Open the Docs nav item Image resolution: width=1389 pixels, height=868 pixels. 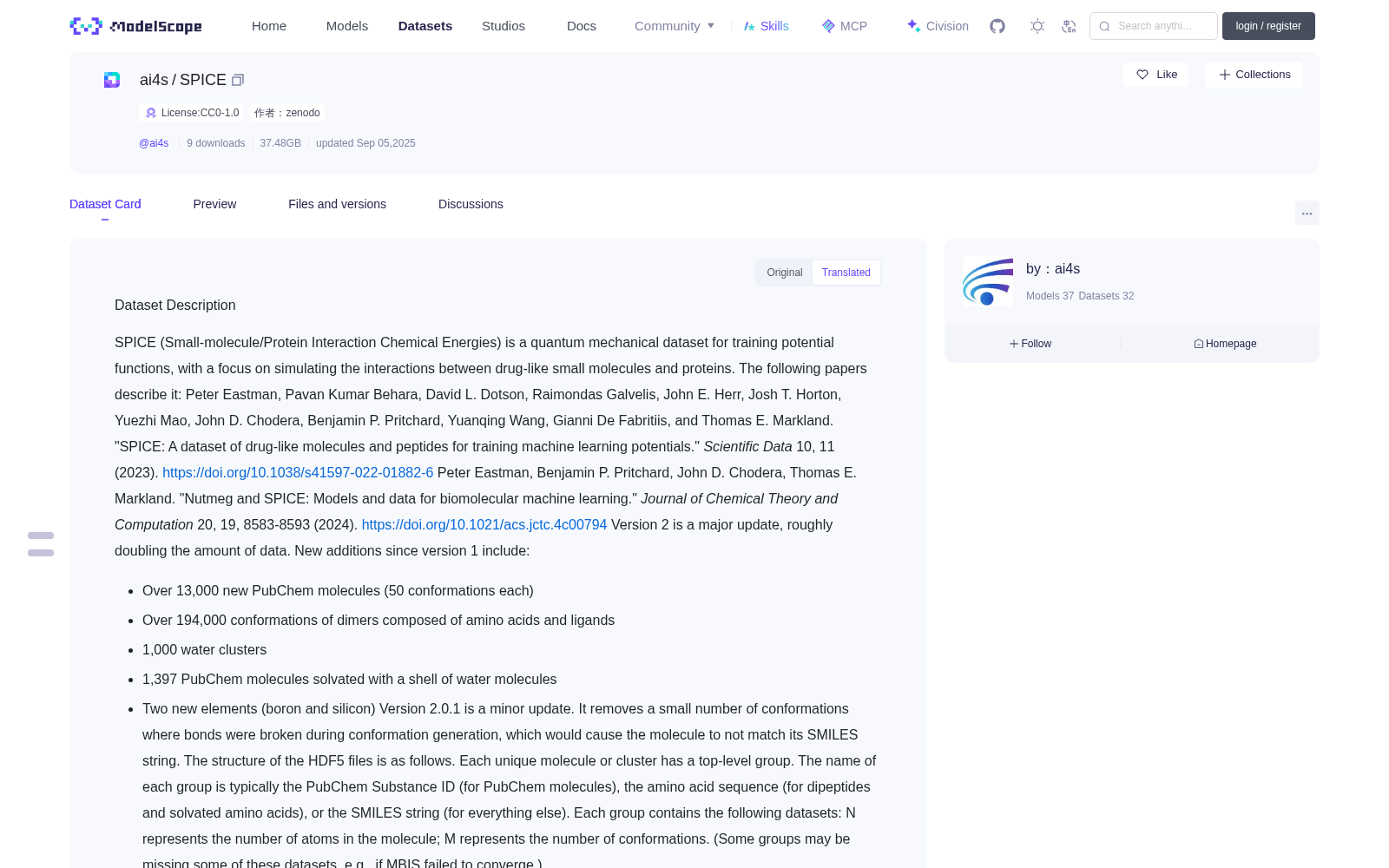coord(582,26)
